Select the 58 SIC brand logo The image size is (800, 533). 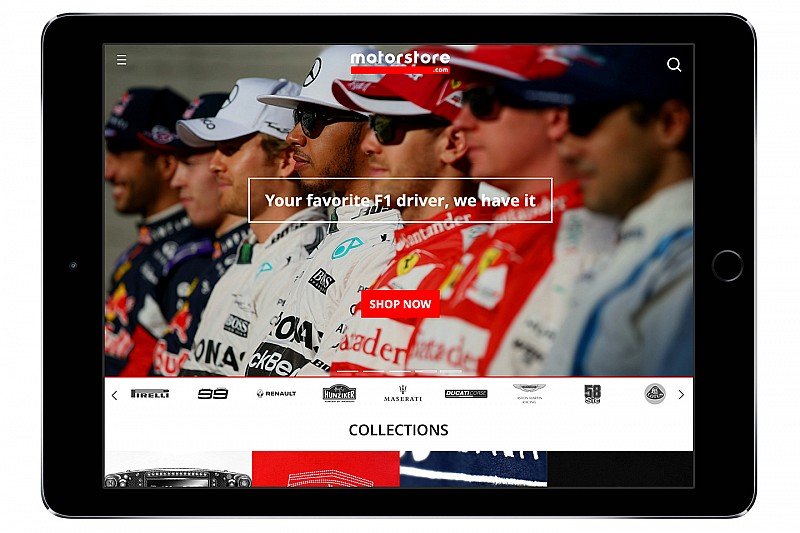[592, 394]
